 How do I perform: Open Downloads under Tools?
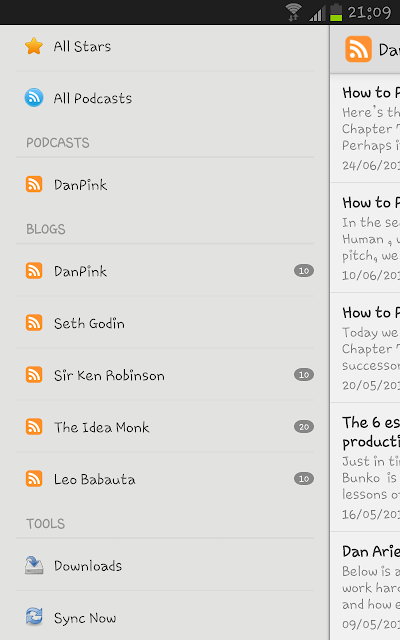(165, 565)
